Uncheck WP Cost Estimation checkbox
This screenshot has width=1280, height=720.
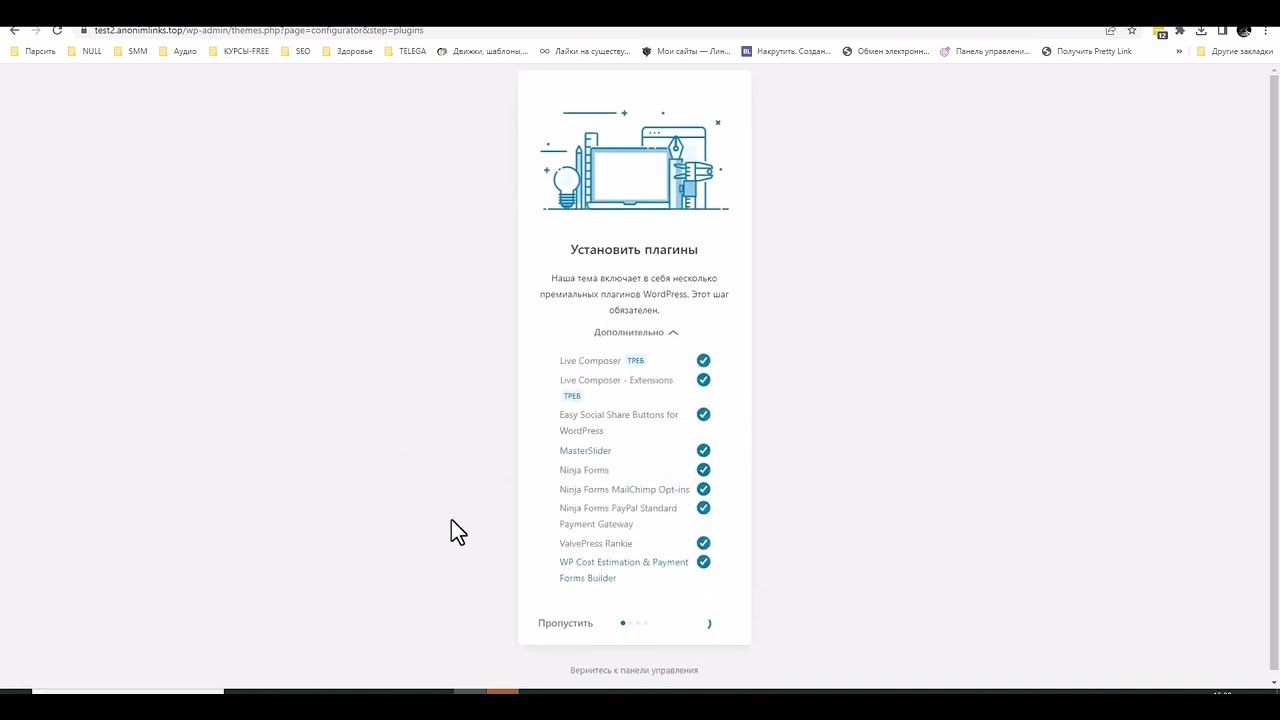point(703,562)
